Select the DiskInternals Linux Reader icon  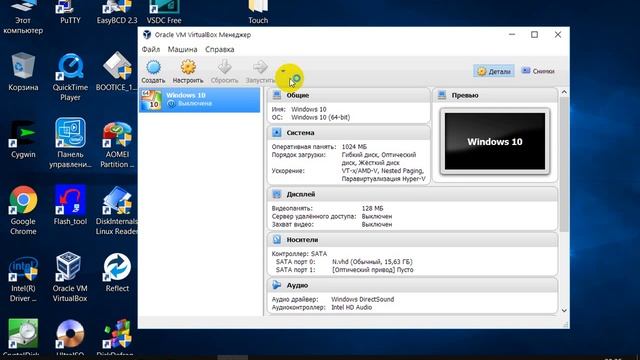tap(117, 211)
